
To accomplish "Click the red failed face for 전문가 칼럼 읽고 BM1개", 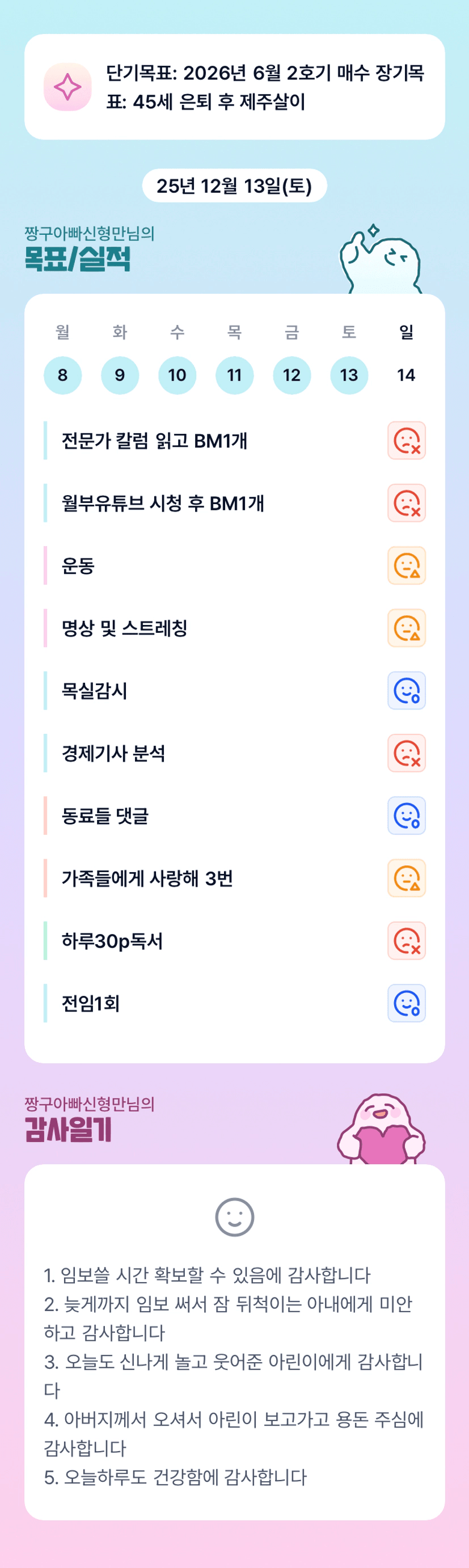I will [x=406, y=441].
